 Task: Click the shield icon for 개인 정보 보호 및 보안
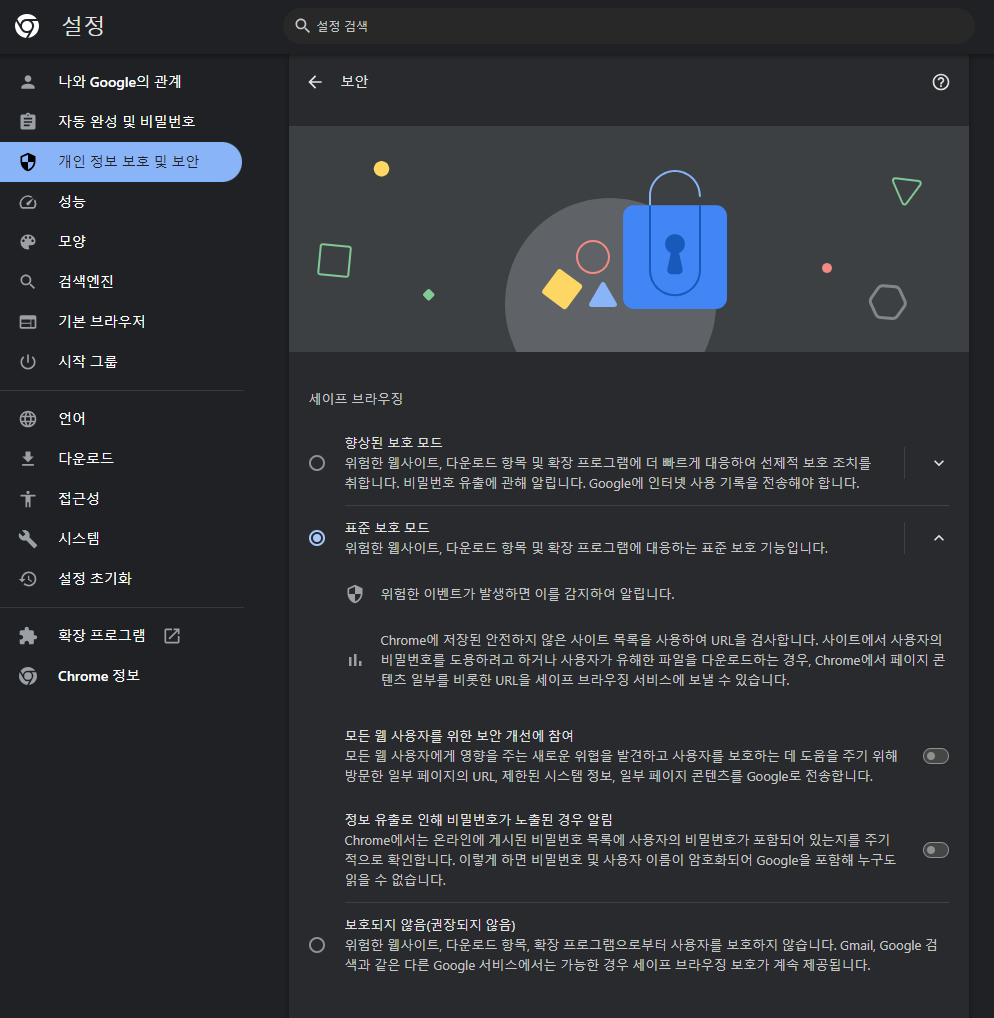click(x=28, y=162)
